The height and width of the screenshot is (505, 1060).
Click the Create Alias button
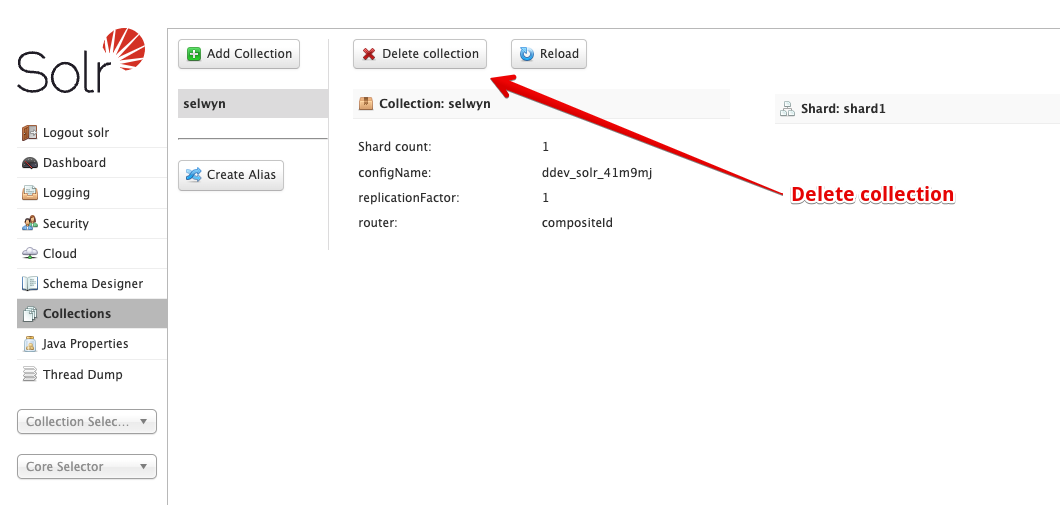[x=231, y=175]
